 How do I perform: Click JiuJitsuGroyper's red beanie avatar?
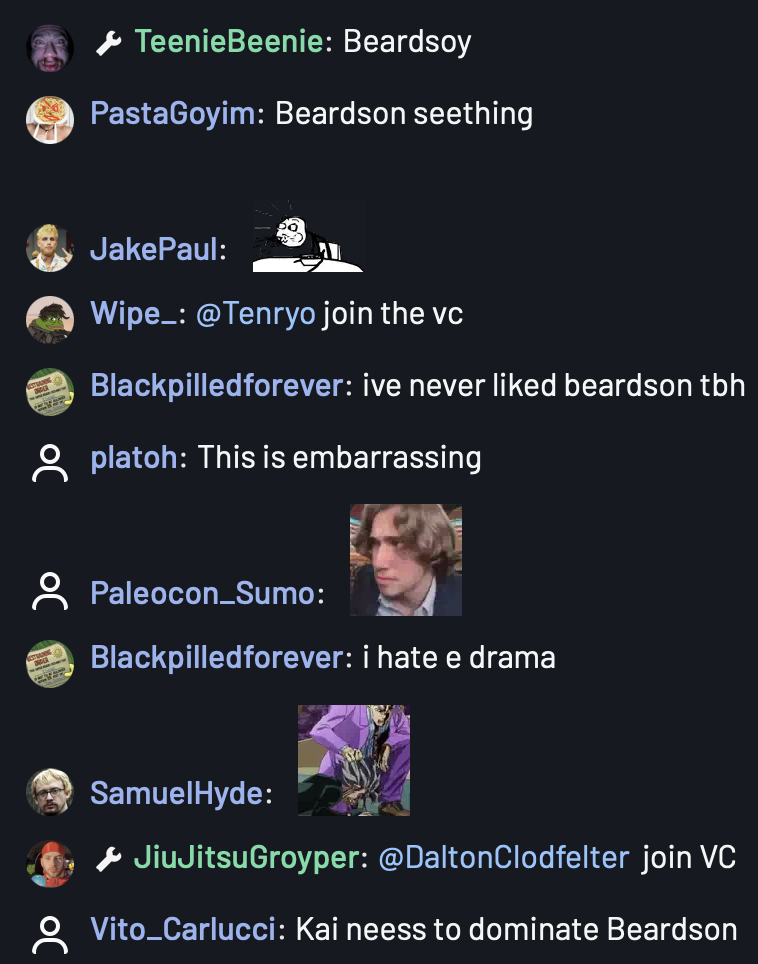[50, 864]
